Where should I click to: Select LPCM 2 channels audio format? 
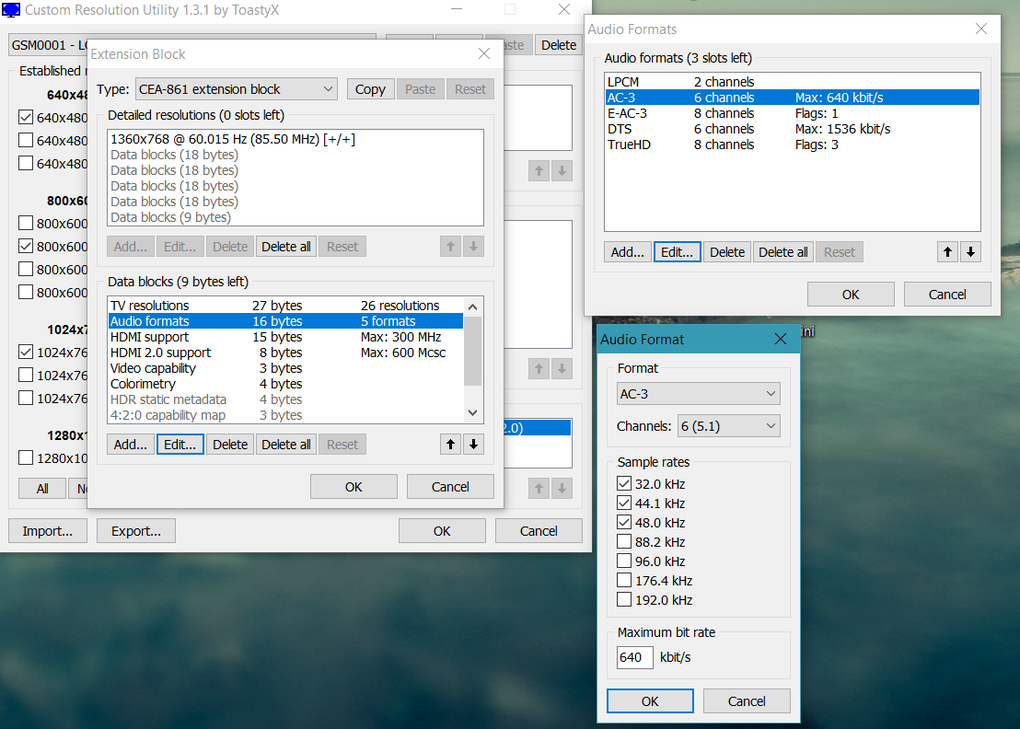click(792, 81)
